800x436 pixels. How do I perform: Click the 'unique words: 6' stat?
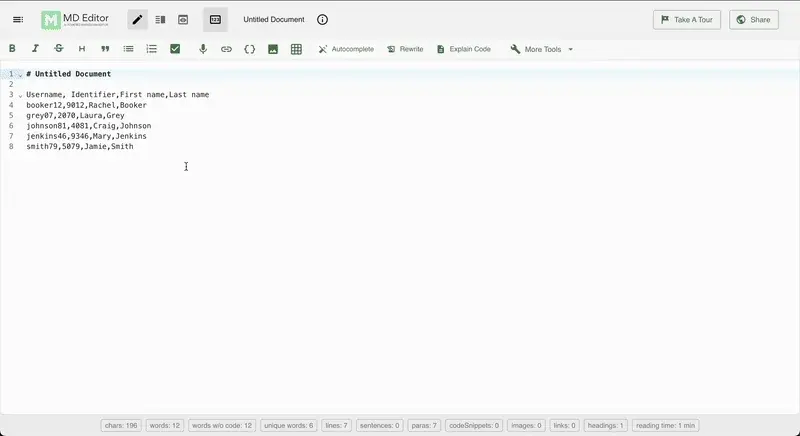288,425
